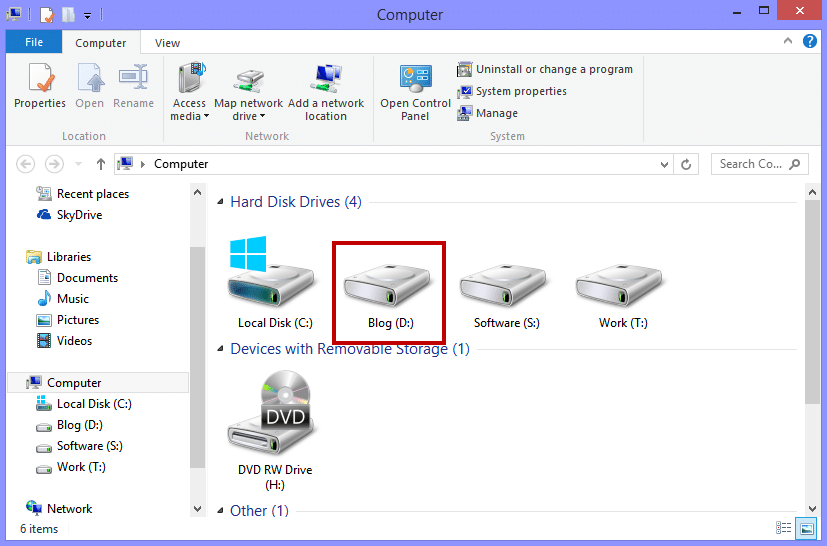The height and width of the screenshot is (546, 827).
Task: Collapse the Hard Disk Drives group
Action: tap(221, 202)
